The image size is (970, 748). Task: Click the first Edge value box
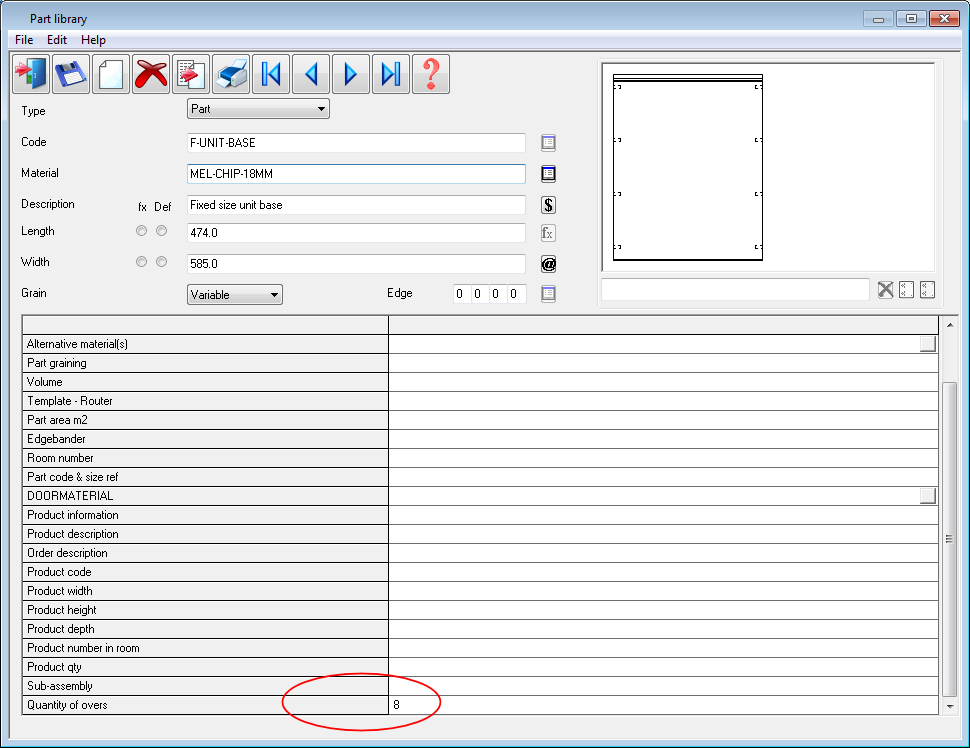pyautogui.click(x=460, y=294)
